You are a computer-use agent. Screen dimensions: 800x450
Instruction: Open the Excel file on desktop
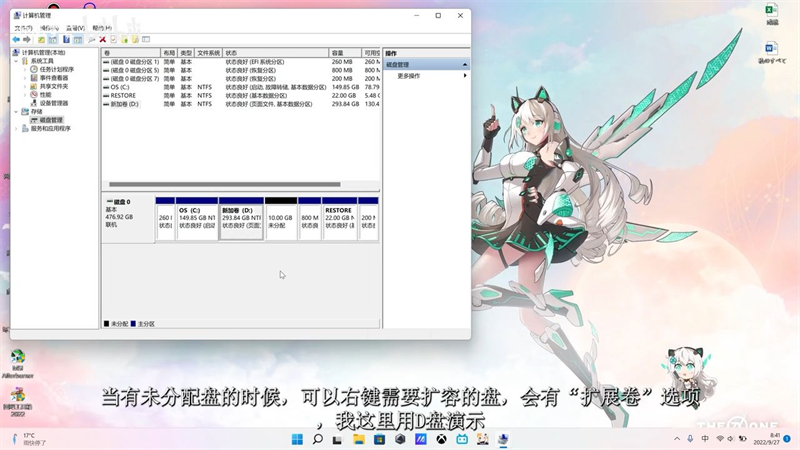coord(771,14)
